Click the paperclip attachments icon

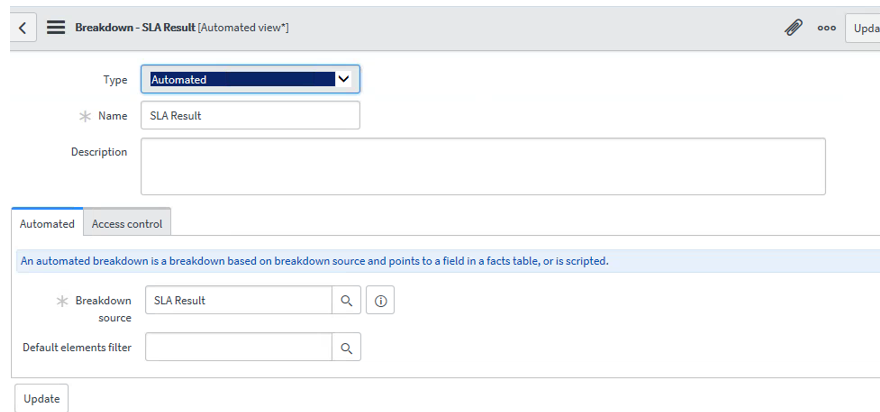pyautogui.click(x=793, y=28)
